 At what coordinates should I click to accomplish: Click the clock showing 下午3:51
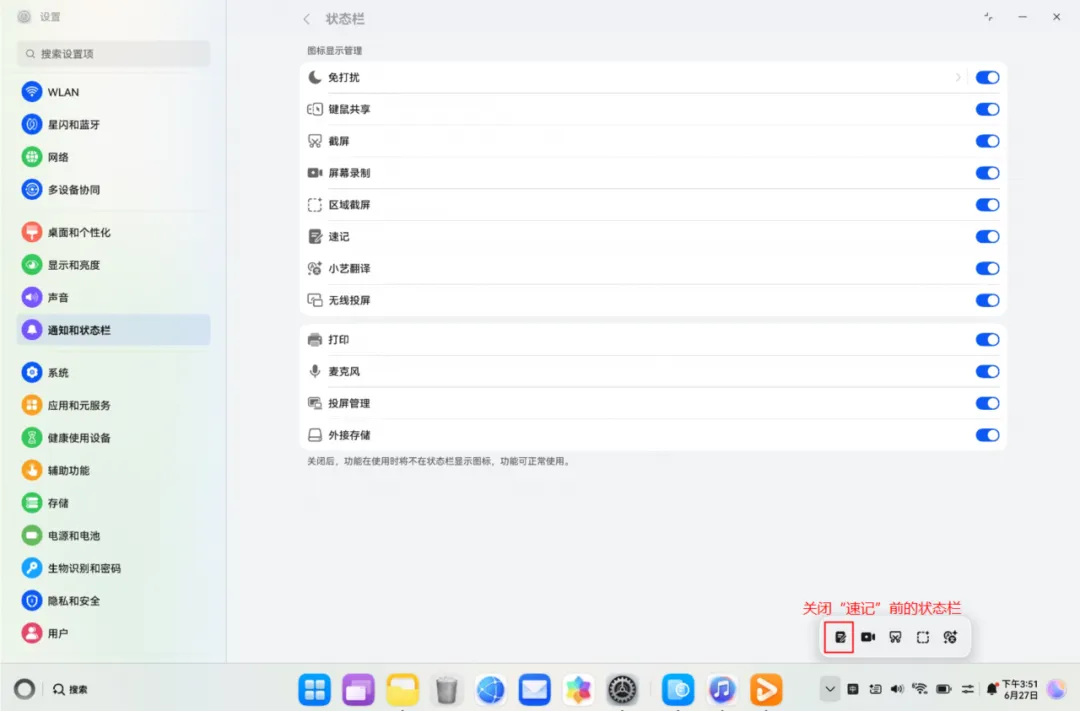click(1020, 689)
